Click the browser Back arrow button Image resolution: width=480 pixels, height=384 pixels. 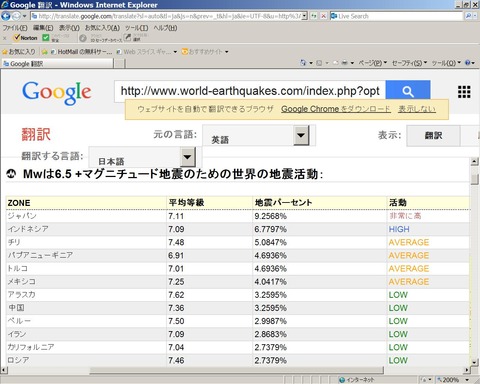click(6, 16)
